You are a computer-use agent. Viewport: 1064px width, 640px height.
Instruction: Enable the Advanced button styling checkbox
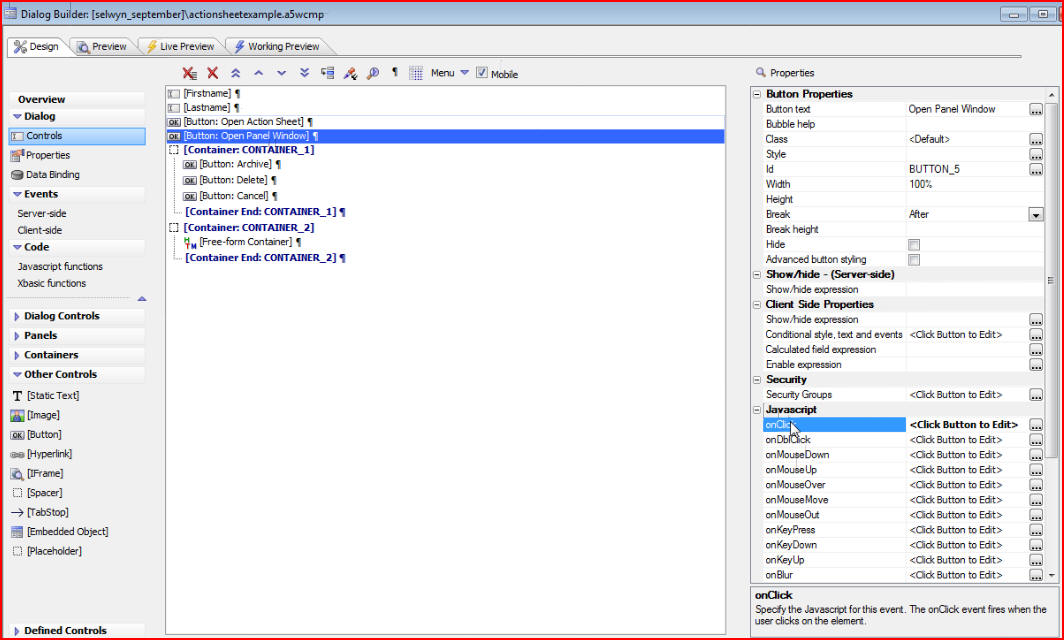(914, 259)
